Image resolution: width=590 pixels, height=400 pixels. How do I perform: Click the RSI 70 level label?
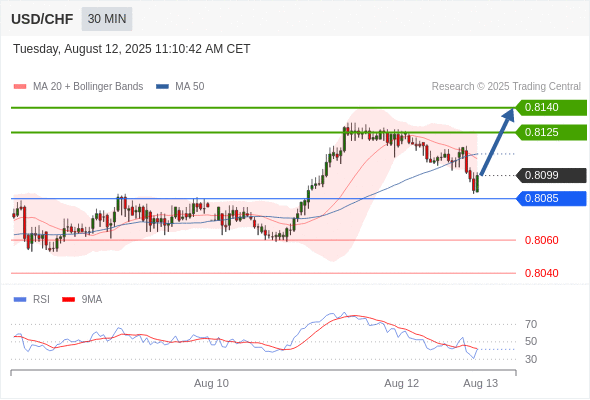click(531, 324)
